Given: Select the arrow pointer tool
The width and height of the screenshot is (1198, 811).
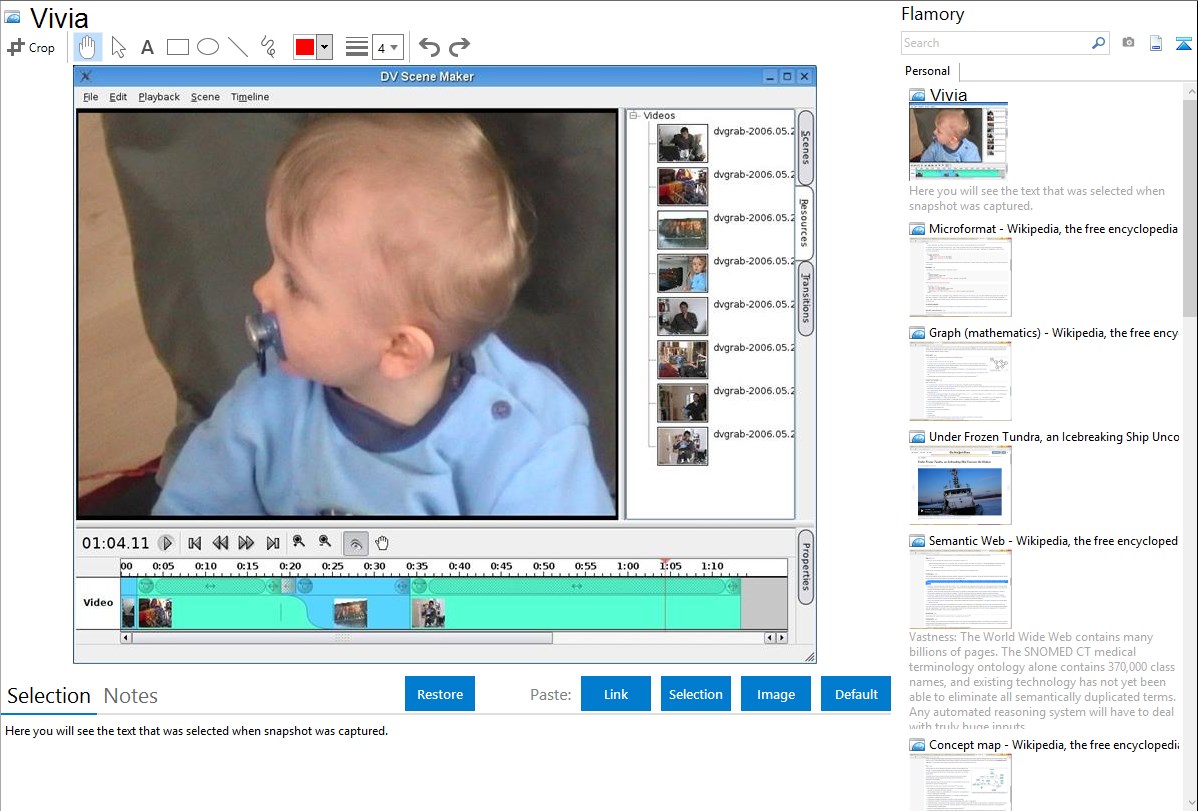Looking at the screenshot, I should [x=118, y=47].
